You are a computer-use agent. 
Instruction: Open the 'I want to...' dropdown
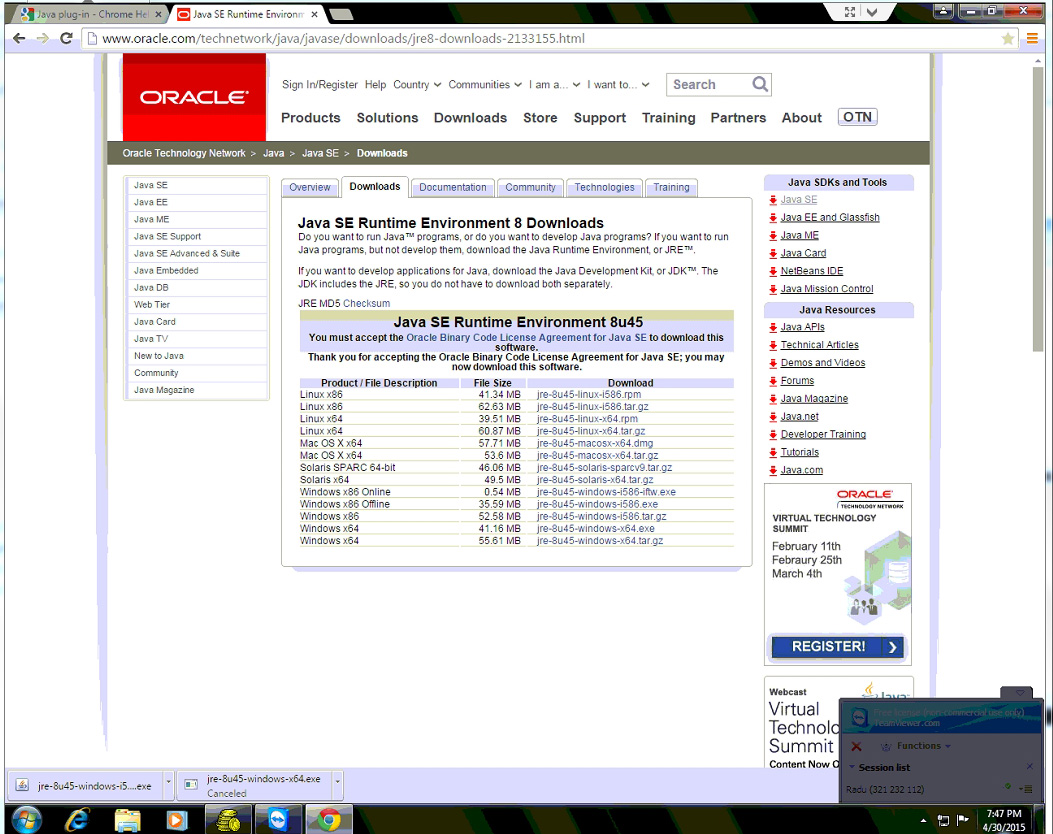pyautogui.click(x=619, y=85)
